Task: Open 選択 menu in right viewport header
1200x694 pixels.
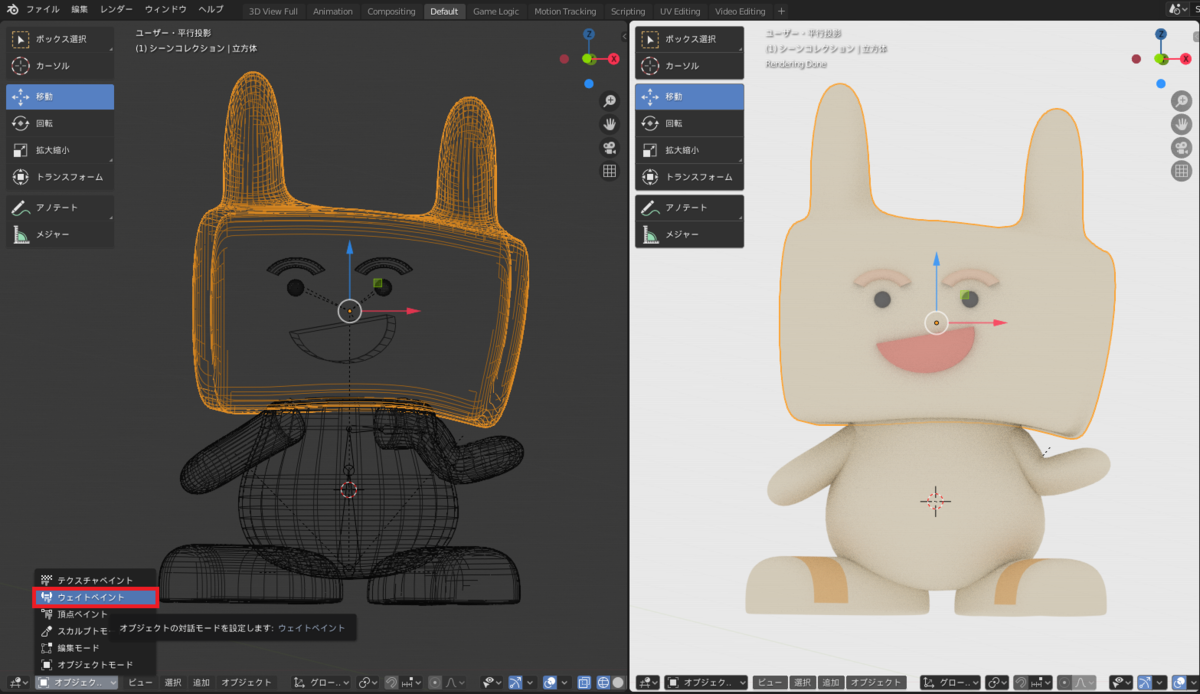Action: pyautogui.click(x=802, y=683)
